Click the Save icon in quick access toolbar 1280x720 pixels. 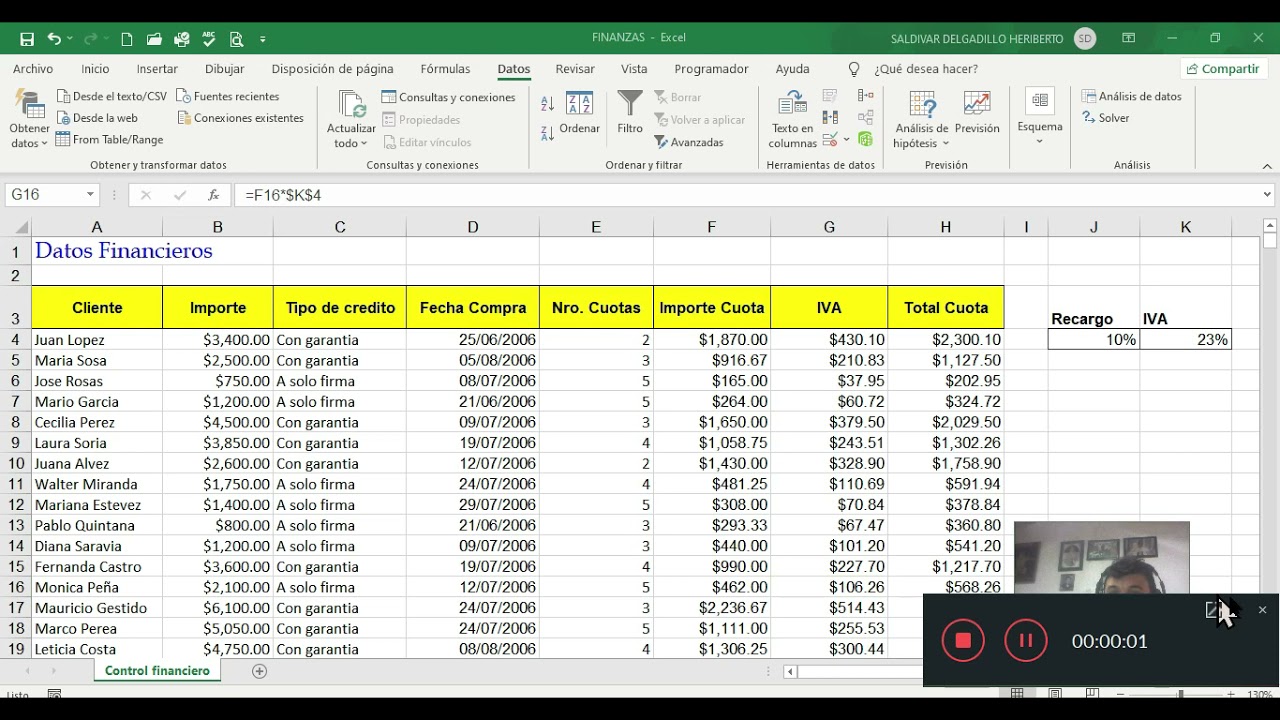click(27, 39)
